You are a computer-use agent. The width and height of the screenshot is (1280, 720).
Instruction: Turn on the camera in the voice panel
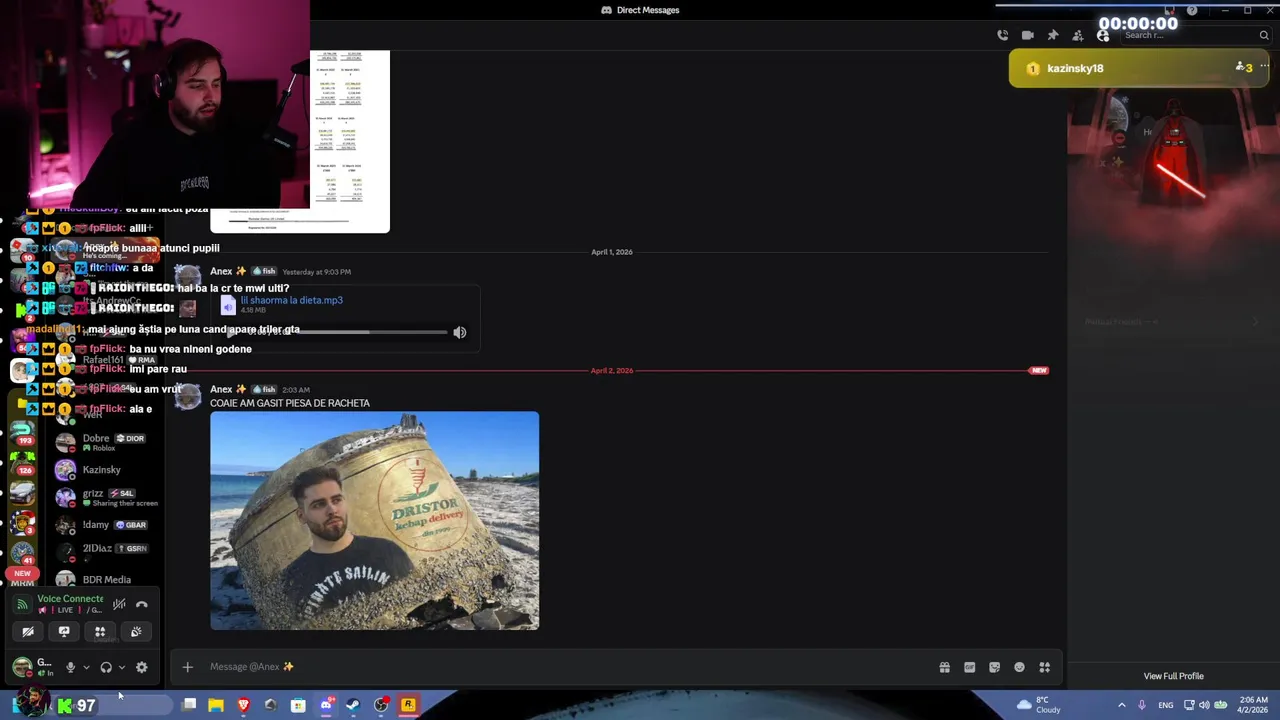coord(28,631)
